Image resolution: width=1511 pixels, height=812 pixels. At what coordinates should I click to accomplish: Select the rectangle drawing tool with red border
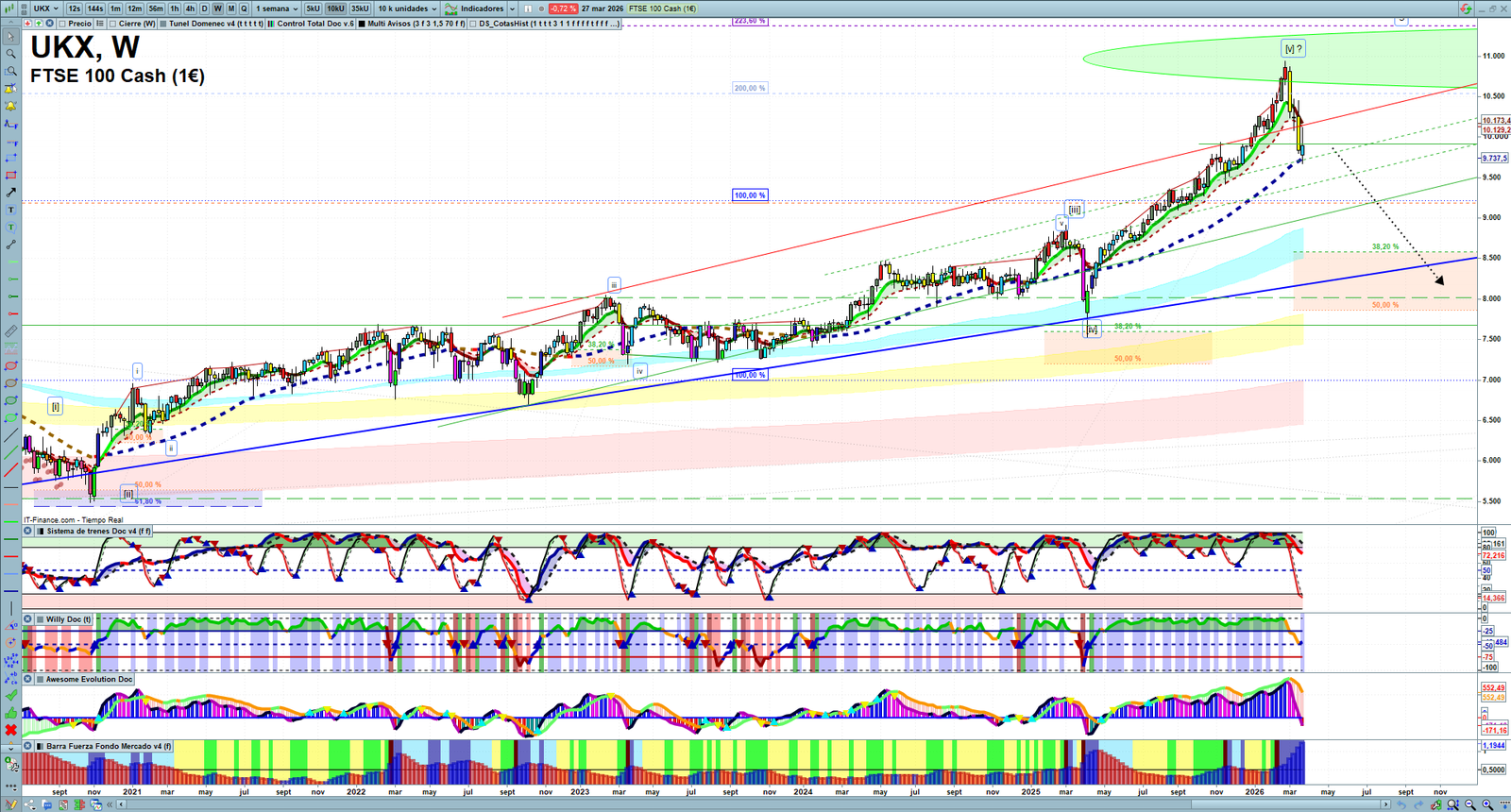[11, 176]
